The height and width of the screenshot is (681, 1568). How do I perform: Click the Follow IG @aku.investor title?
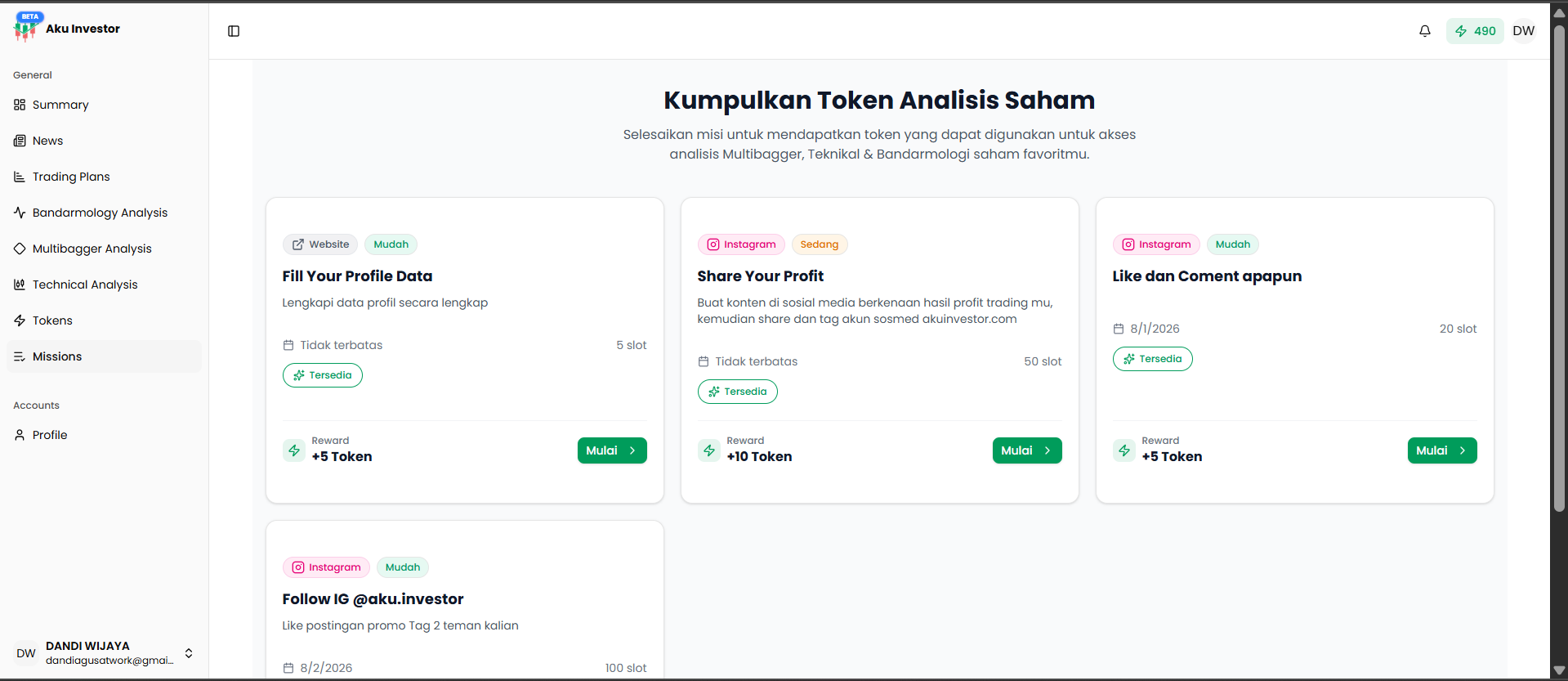tap(373, 599)
